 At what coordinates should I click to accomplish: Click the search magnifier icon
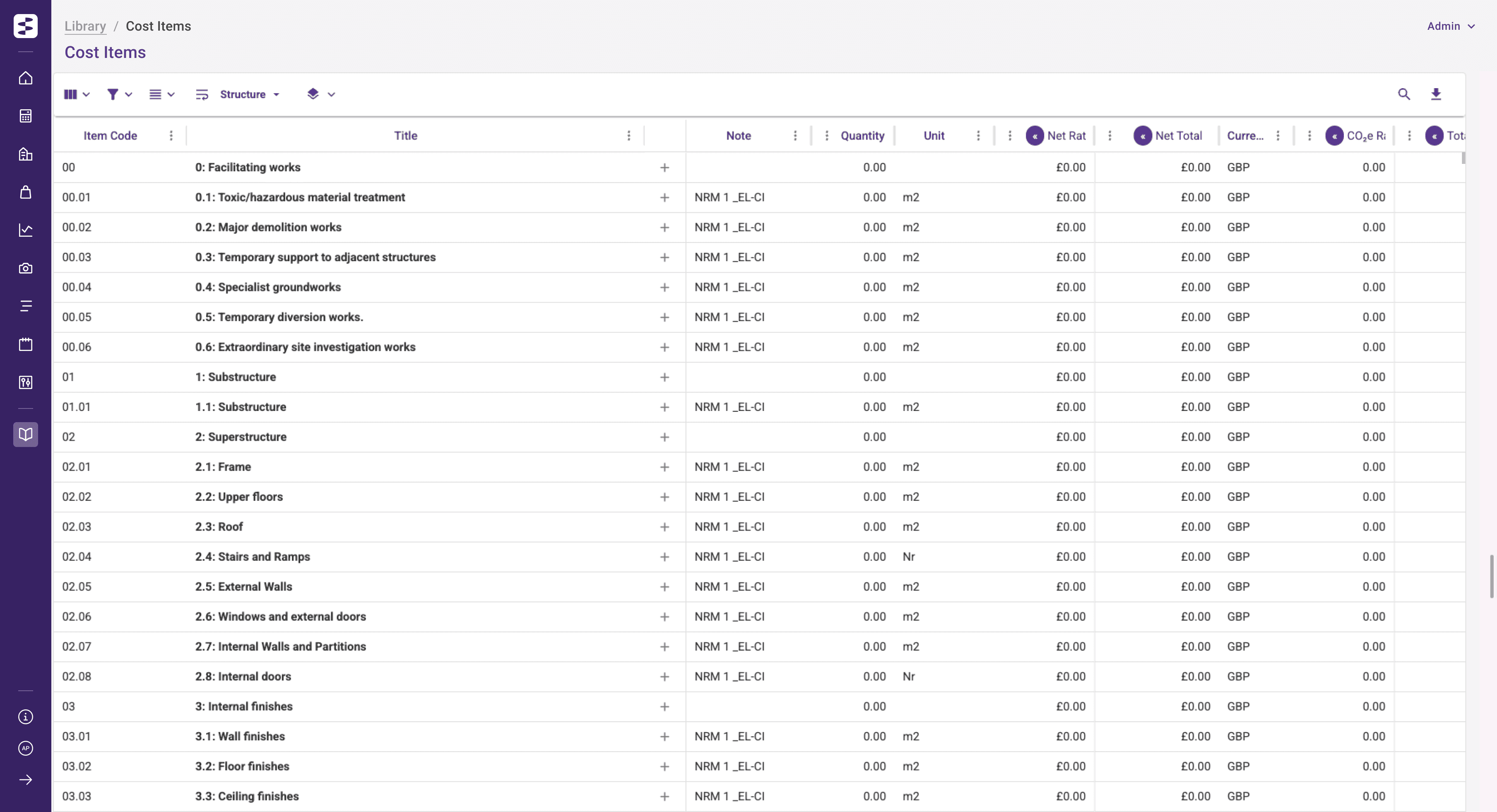coord(1403,94)
